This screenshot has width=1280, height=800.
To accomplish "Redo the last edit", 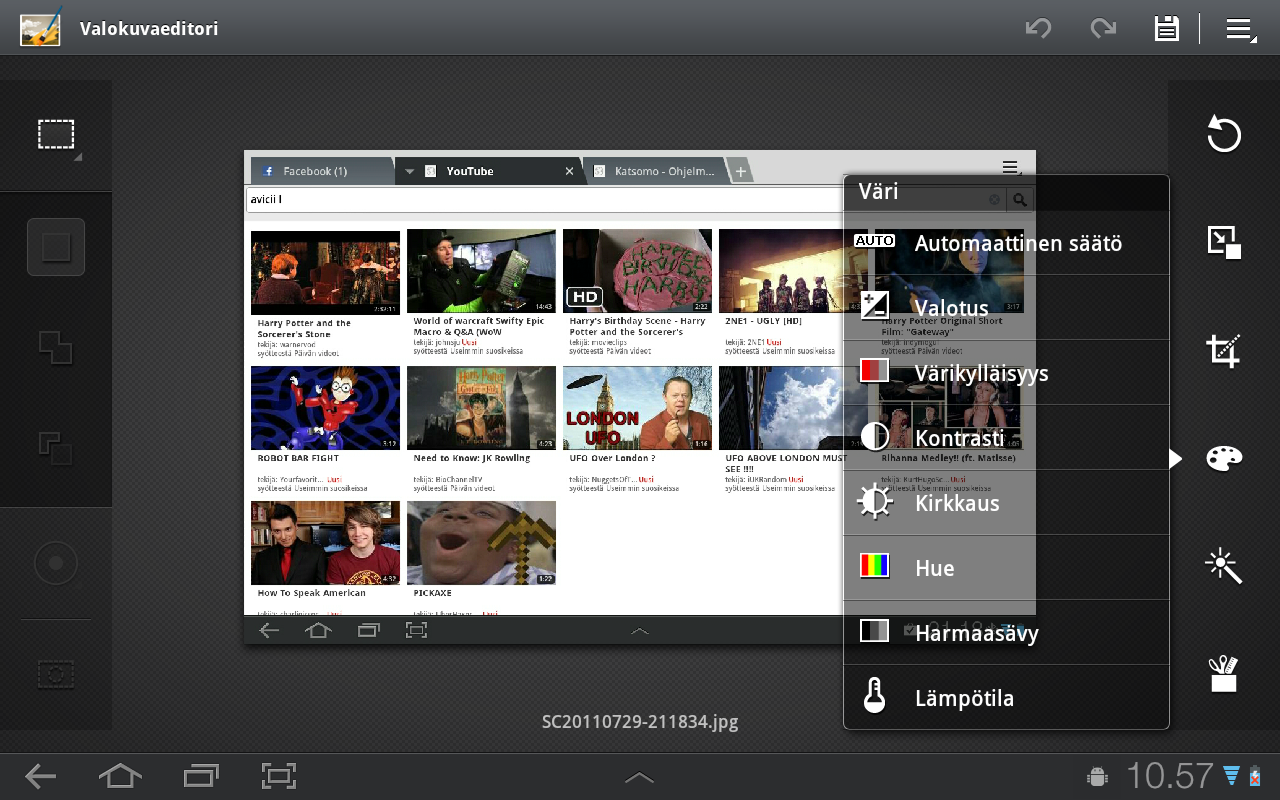I will (x=1103, y=28).
